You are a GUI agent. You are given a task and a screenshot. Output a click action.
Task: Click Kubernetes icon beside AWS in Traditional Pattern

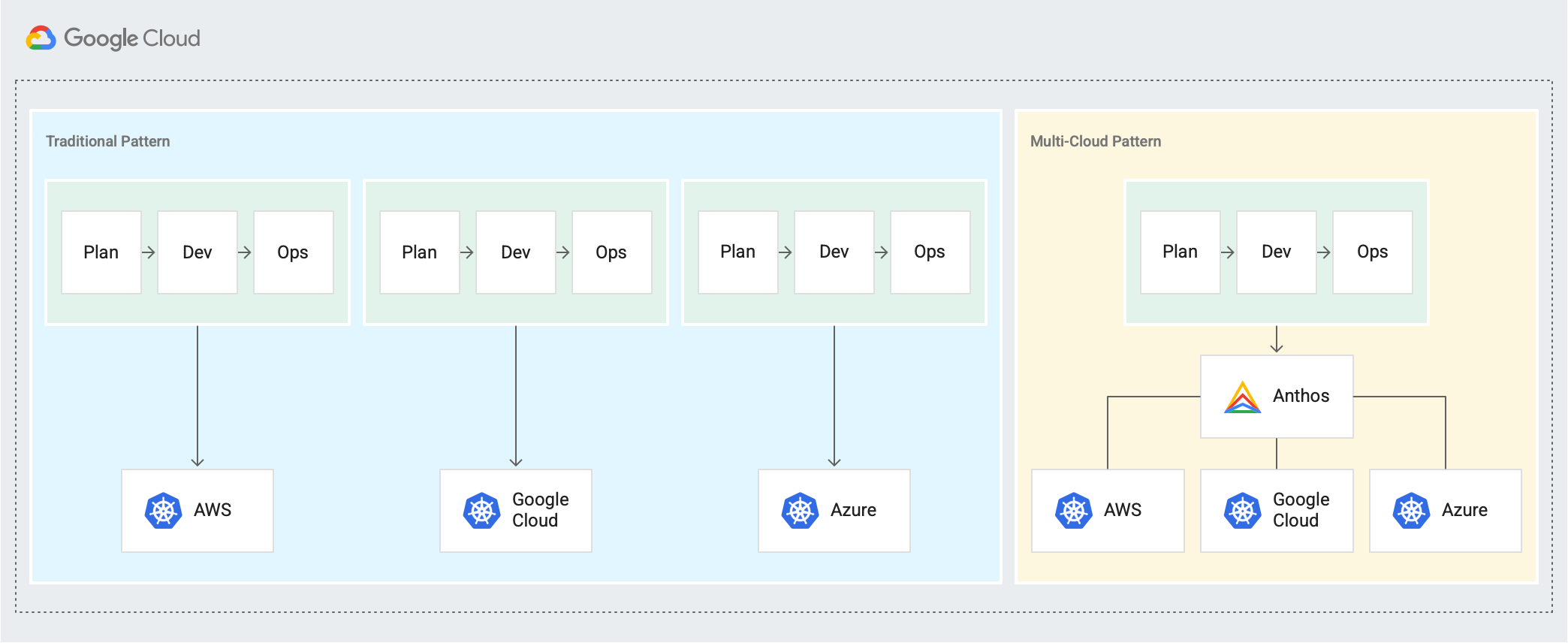(x=163, y=511)
